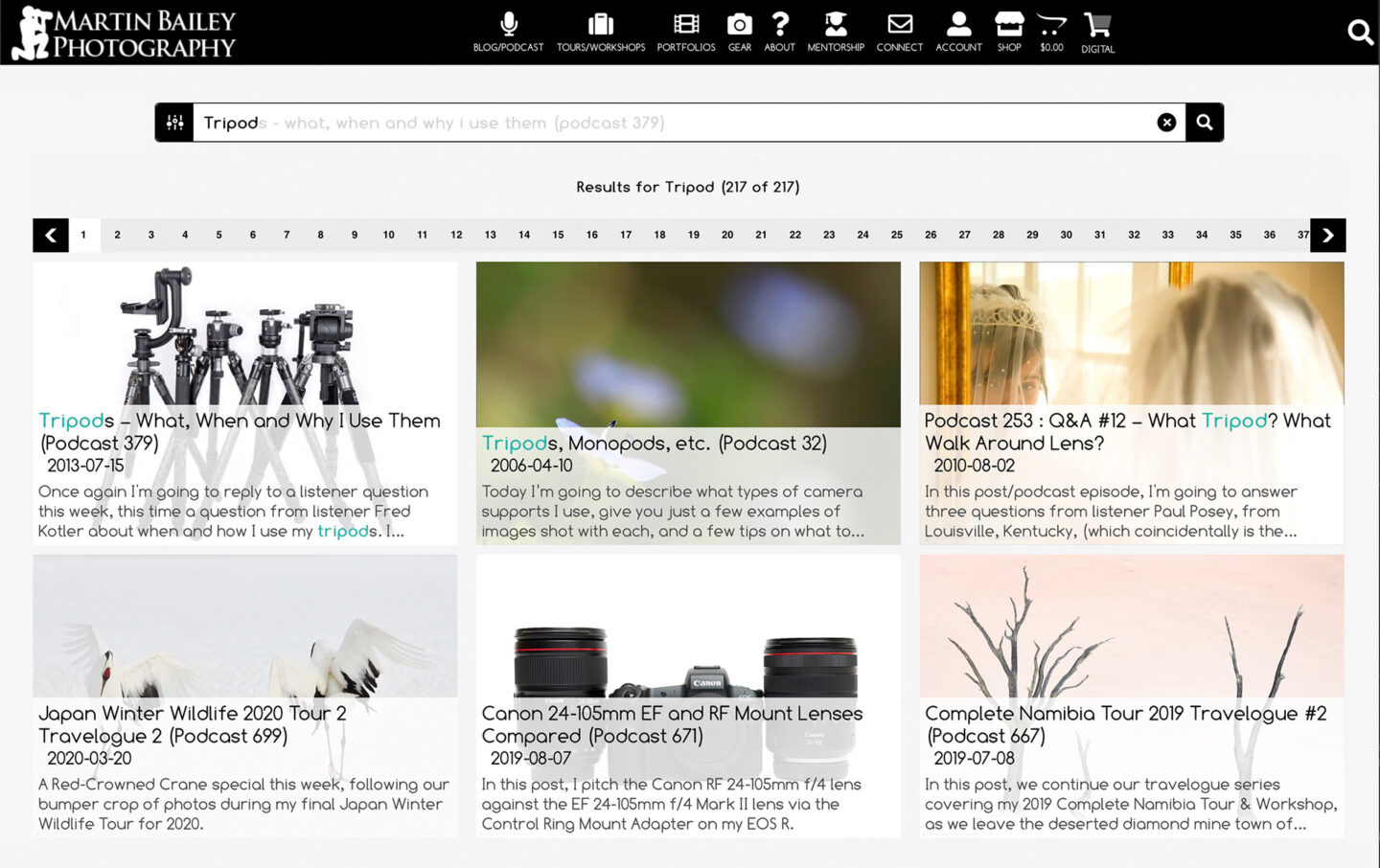Image resolution: width=1380 pixels, height=868 pixels.
Task: Open Tours/Workshops suitcase icon
Action: click(x=600, y=25)
